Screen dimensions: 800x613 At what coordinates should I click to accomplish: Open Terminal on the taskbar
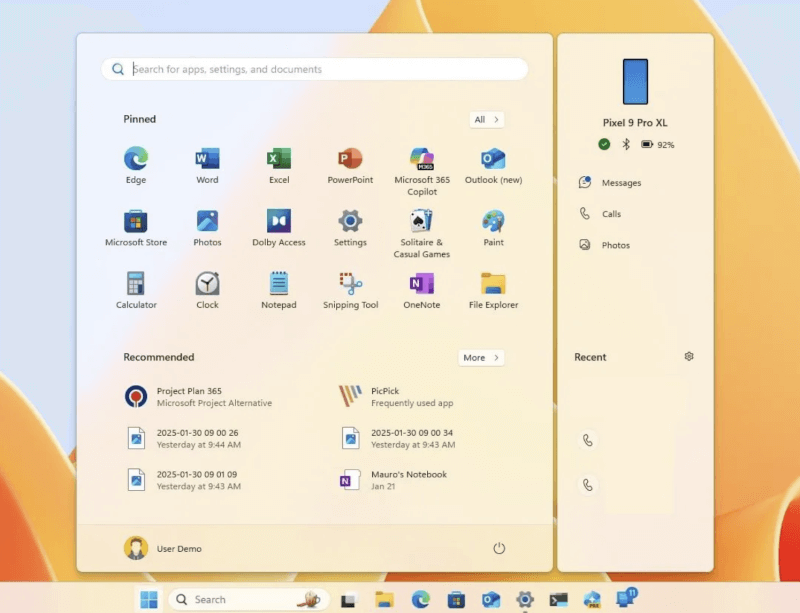coord(559,599)
